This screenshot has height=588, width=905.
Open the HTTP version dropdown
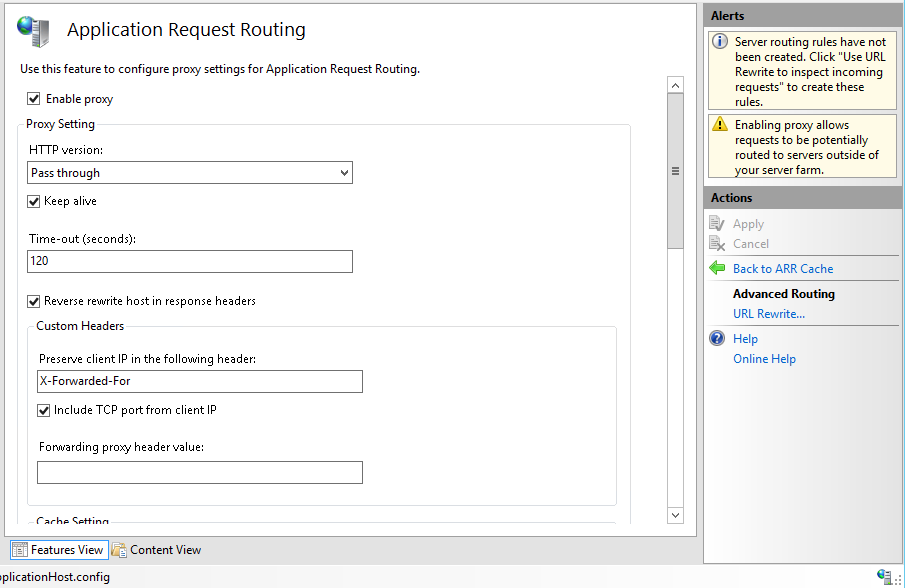coord(190,173)
